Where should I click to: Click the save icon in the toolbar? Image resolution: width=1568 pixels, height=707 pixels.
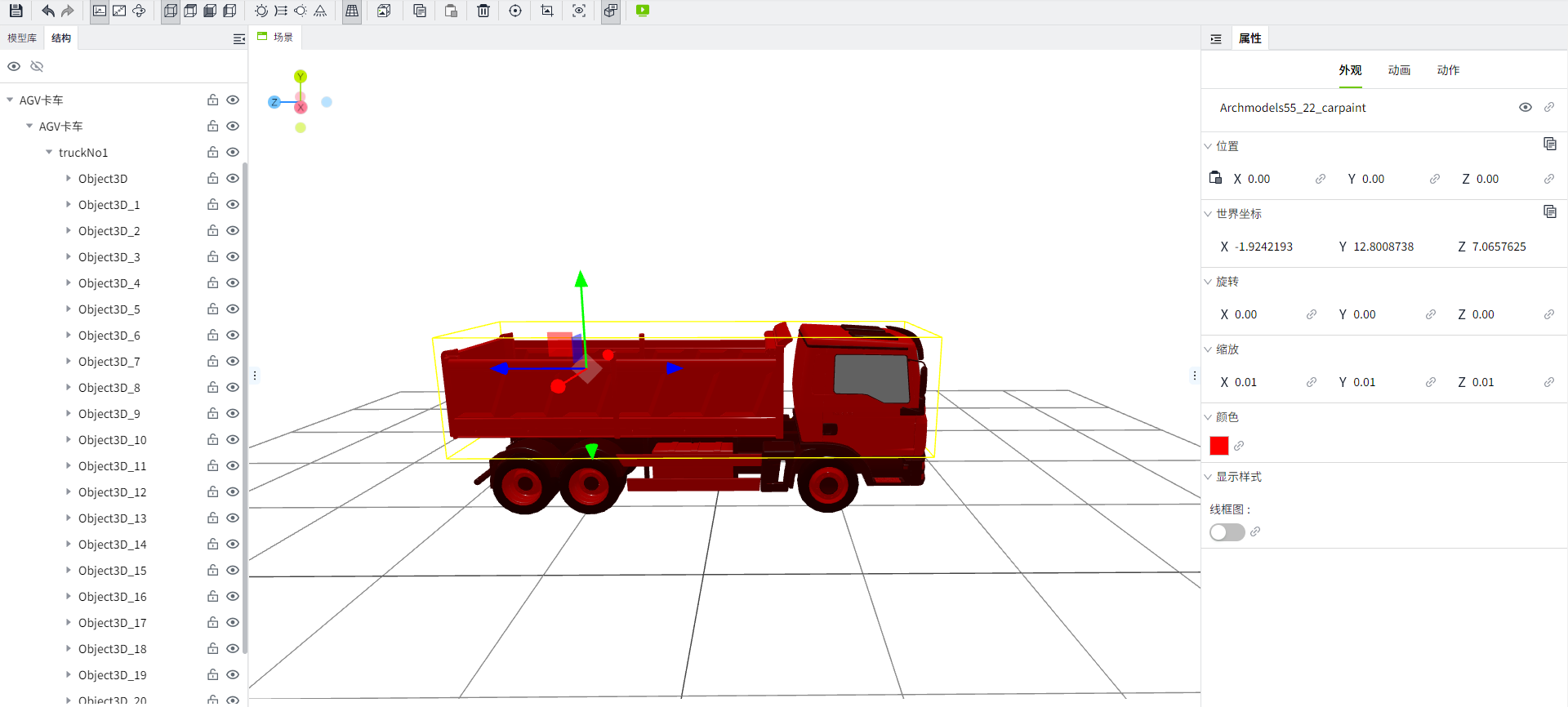(16, 11)
